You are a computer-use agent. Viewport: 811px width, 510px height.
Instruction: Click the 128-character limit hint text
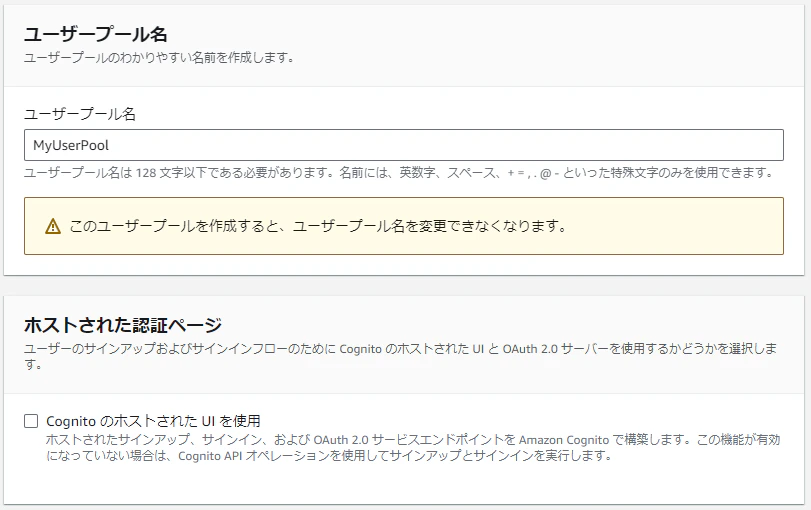tap(399, 173)
